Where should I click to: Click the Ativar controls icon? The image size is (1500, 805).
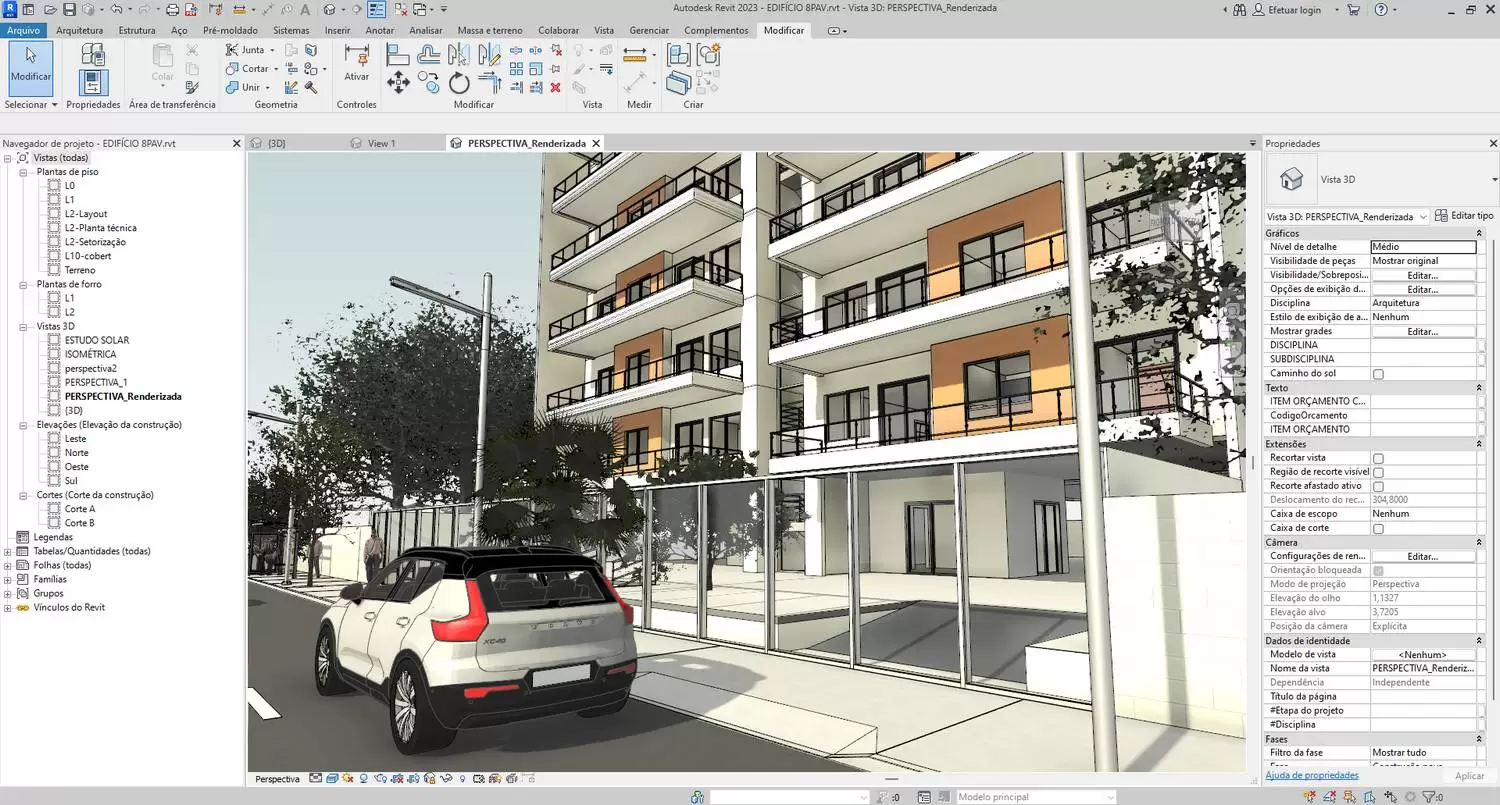click(x=356, y=64)
